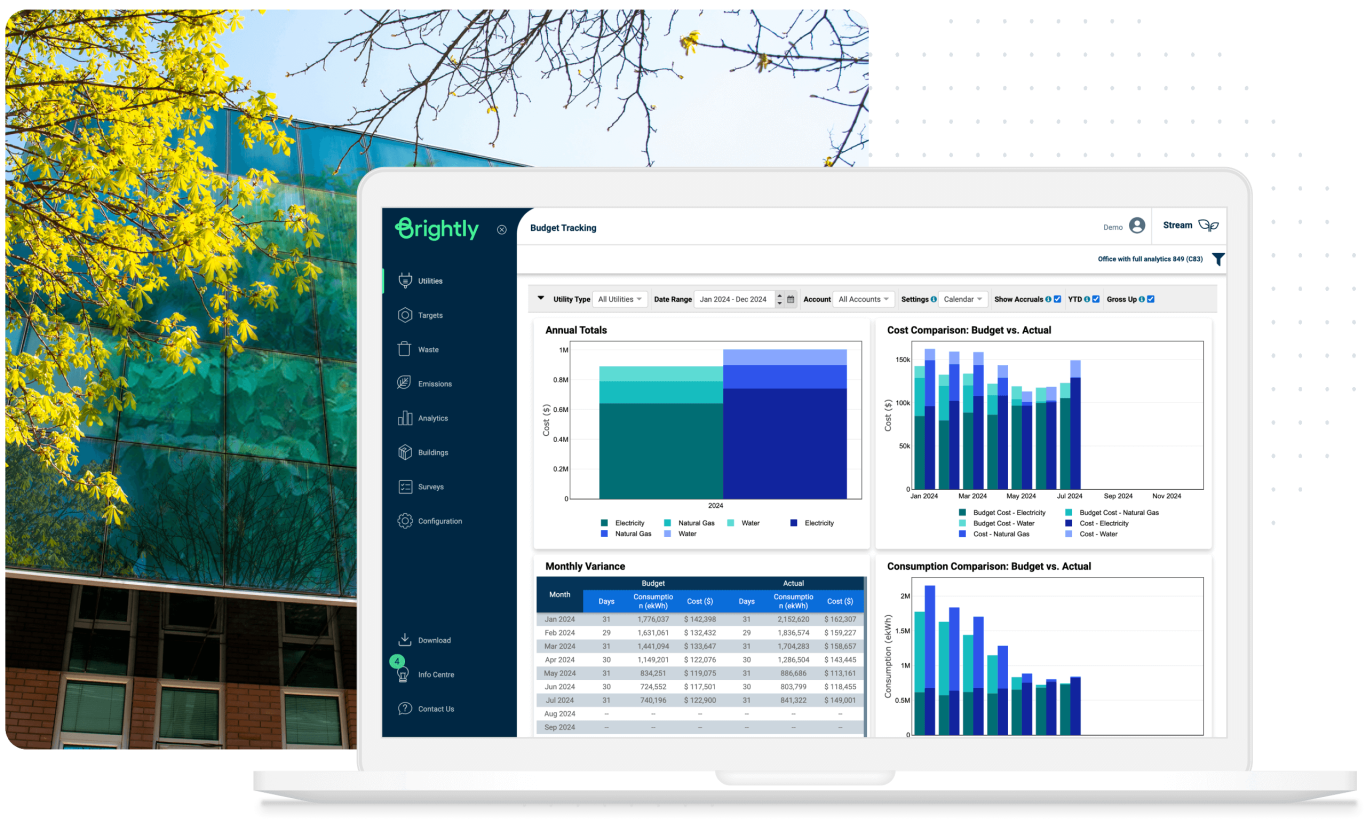The height and width of the screenshot is (822, 1366).
Task: Click the Stream button in top bar
Action: coord(1190,225)
